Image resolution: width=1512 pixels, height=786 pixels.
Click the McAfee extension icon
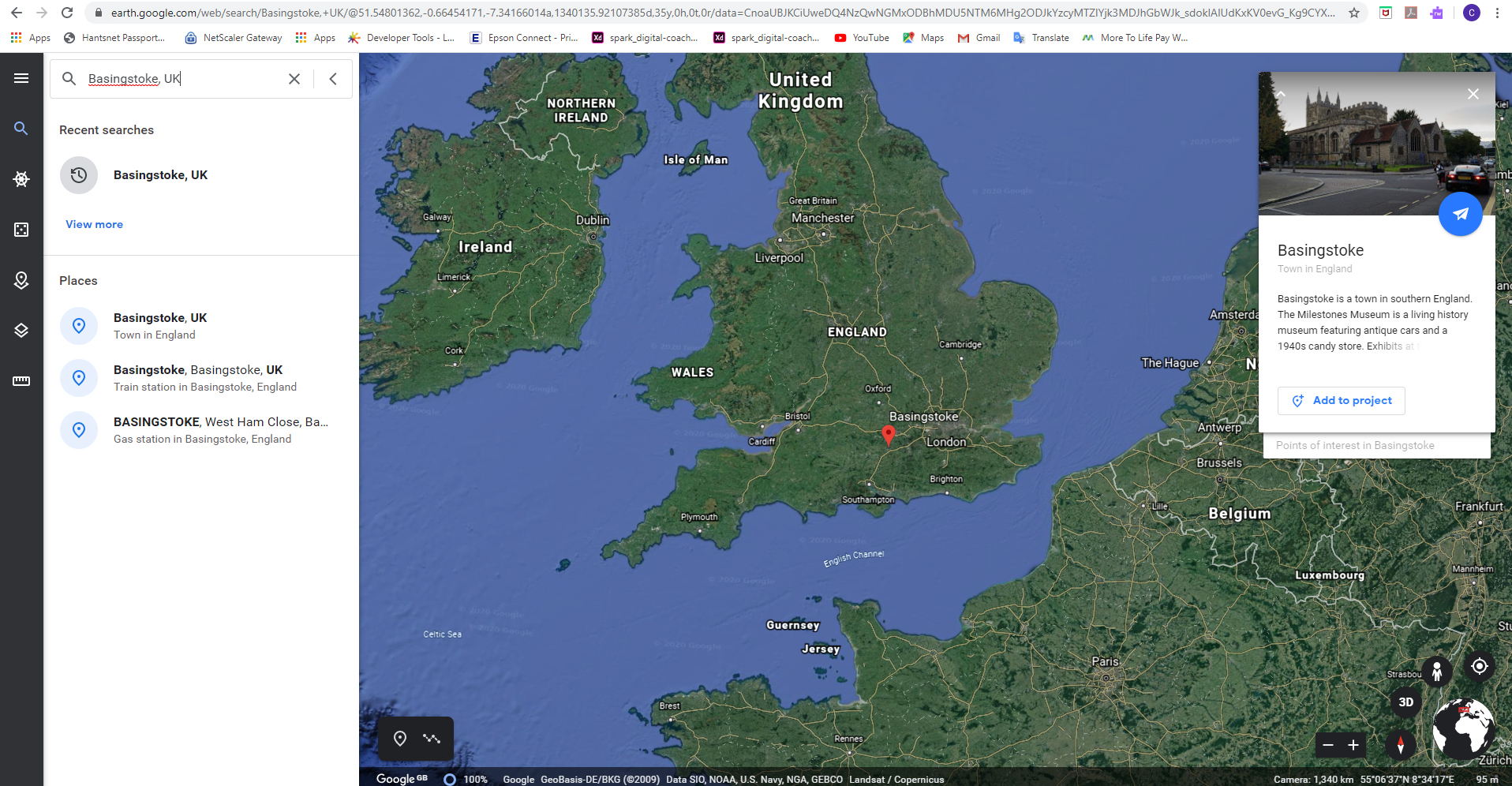pos(1386,13)
